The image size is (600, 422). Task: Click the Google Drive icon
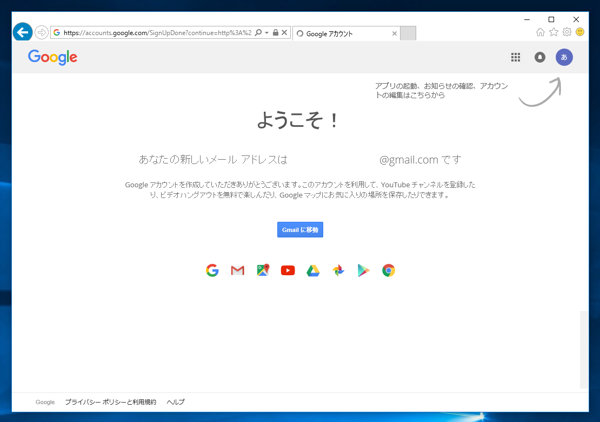[313, 270]
